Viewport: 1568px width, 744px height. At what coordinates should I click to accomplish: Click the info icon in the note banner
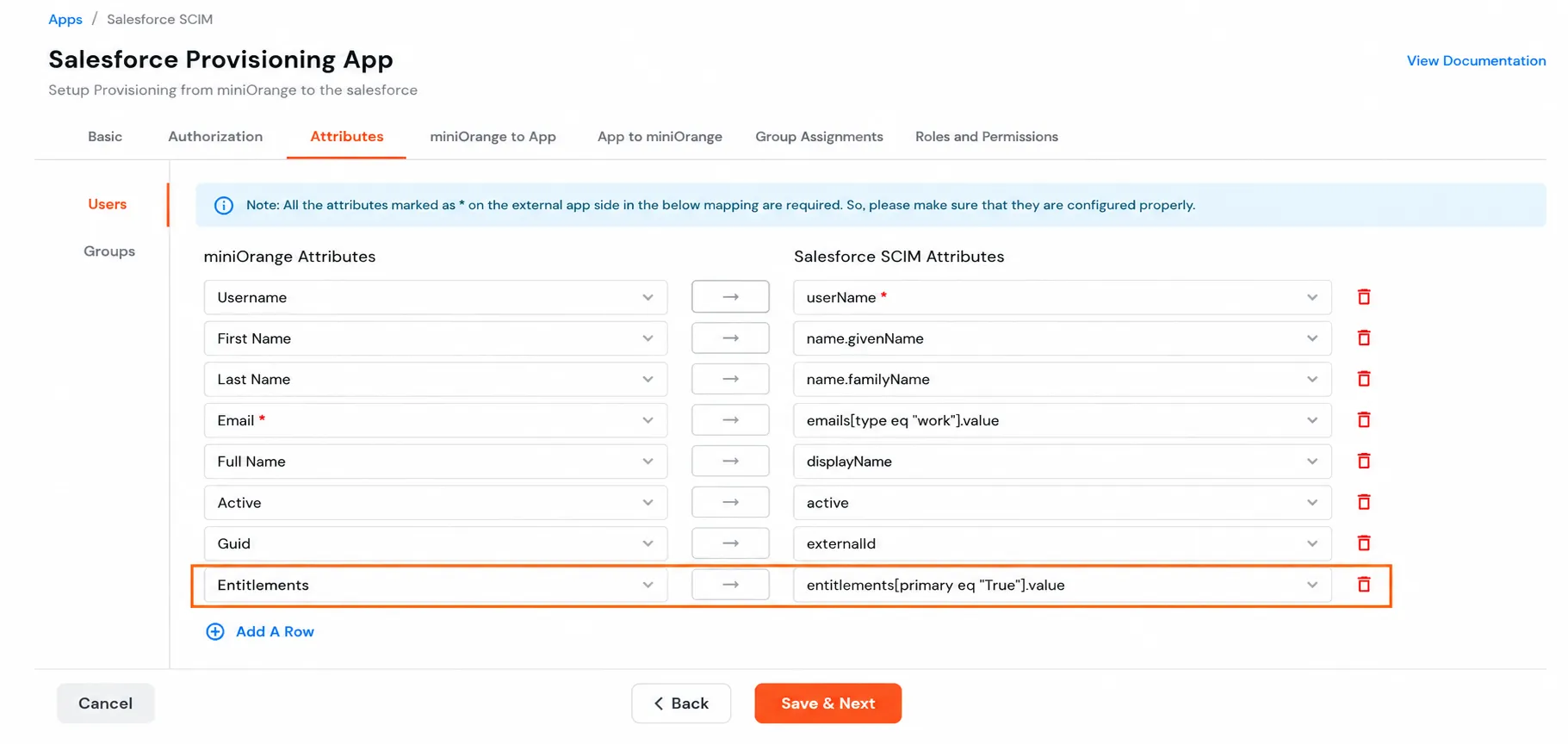224,206
